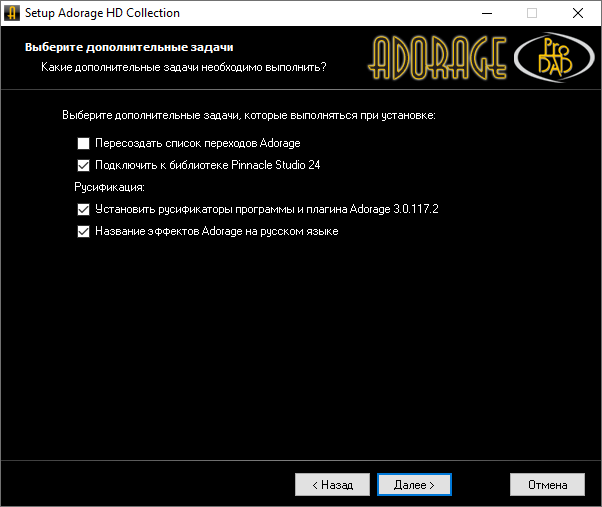Screen dimensions: 602x507
Task: Toggle installing Adorage 3.0.117.2 russifiers checkbox
Action: 83,210
